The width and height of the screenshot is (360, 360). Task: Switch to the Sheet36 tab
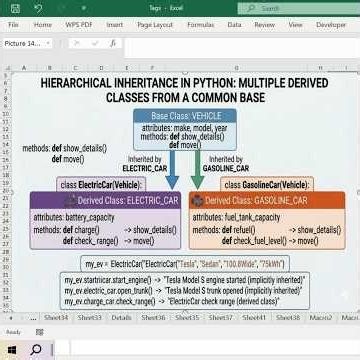153,318
